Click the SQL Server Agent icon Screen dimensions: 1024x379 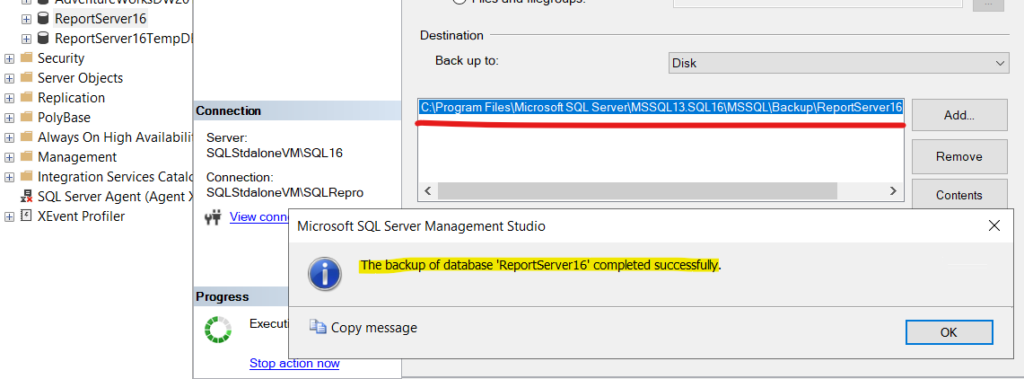click(26, 197)
